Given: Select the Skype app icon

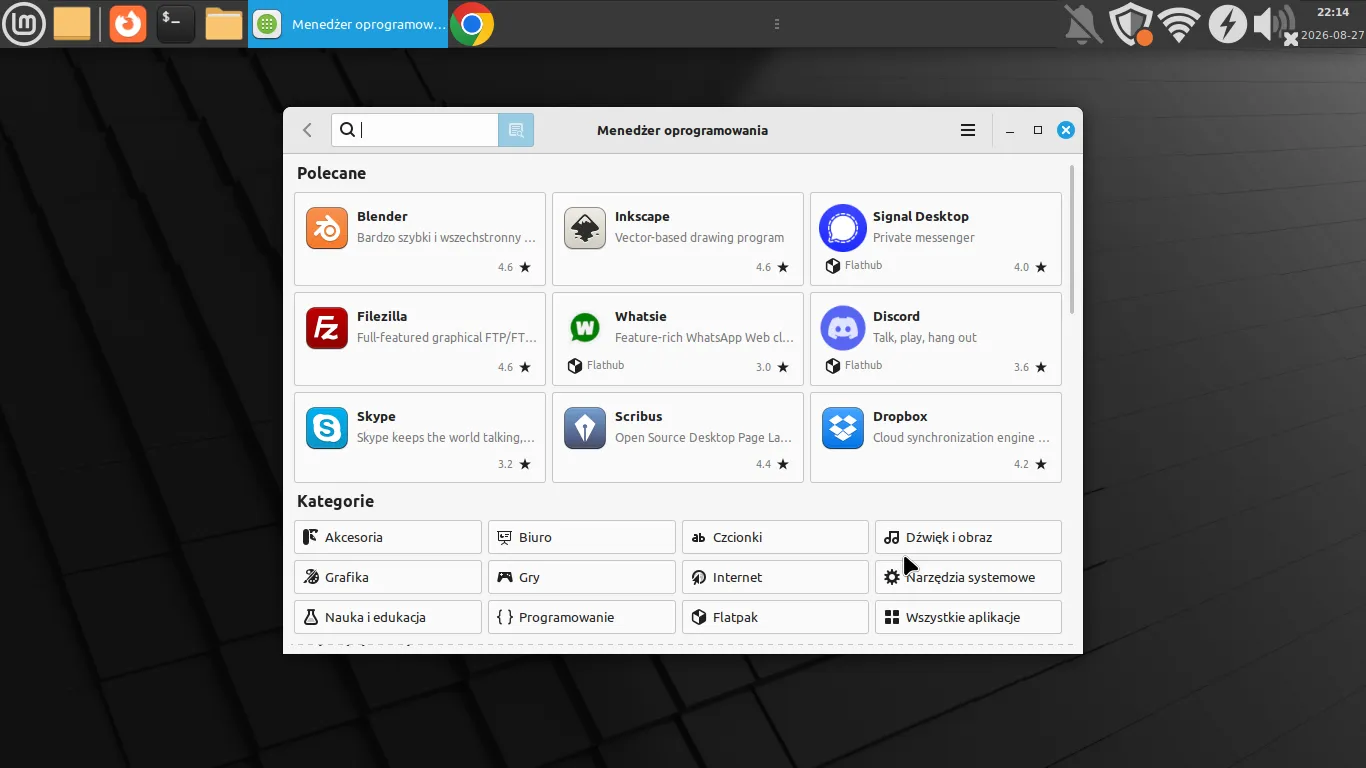Looking at the screenshot, I should coord(327,428).
